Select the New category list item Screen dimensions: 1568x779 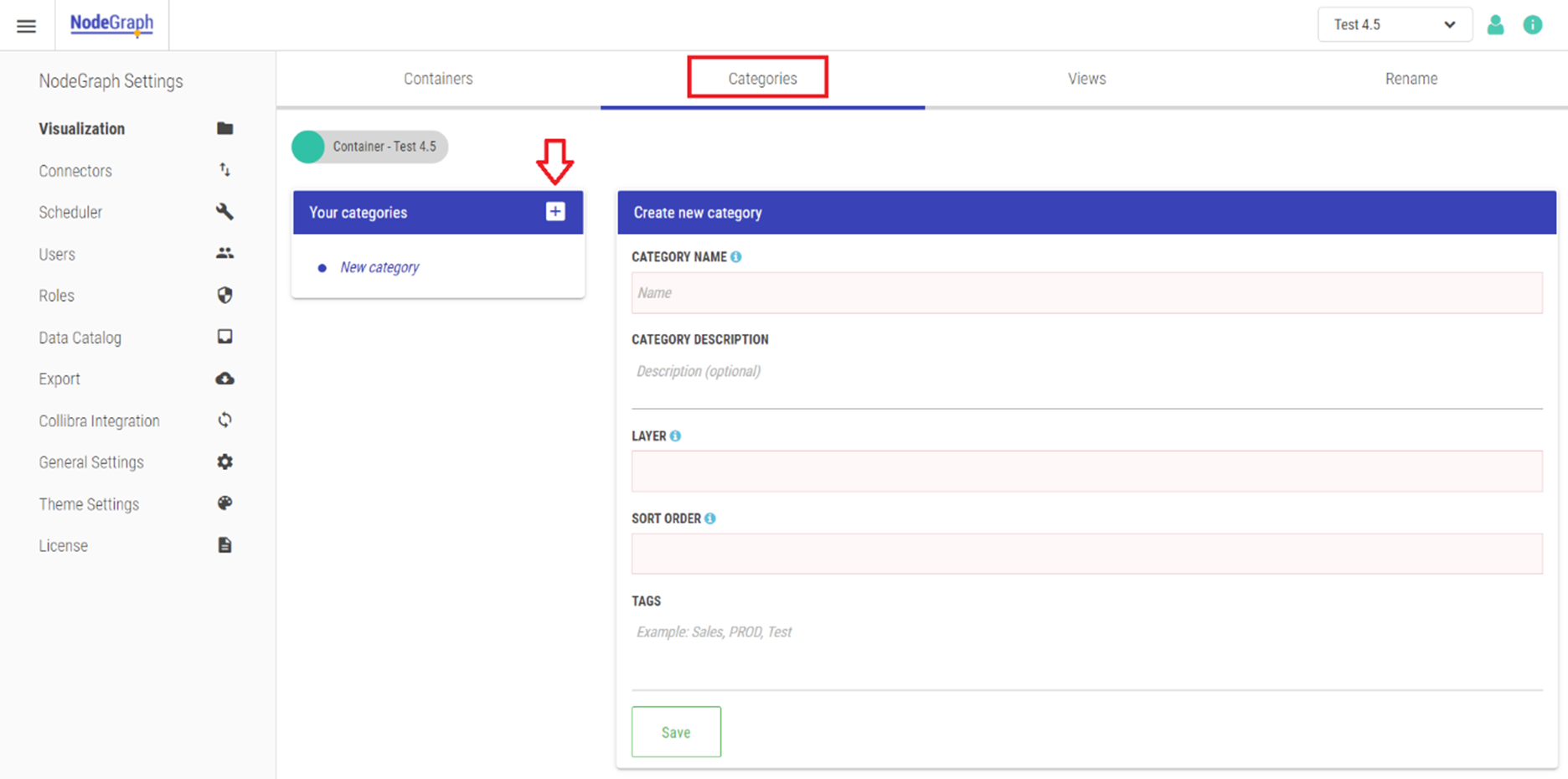coord(379,267)
